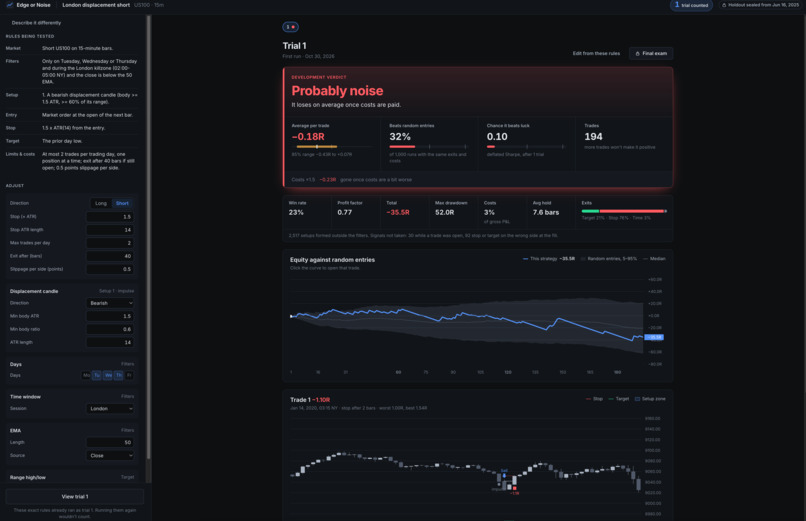Viewport: 806px width, 521px height.
Task: Click the Win rate 23% value
Action: (x=296, y=213)
